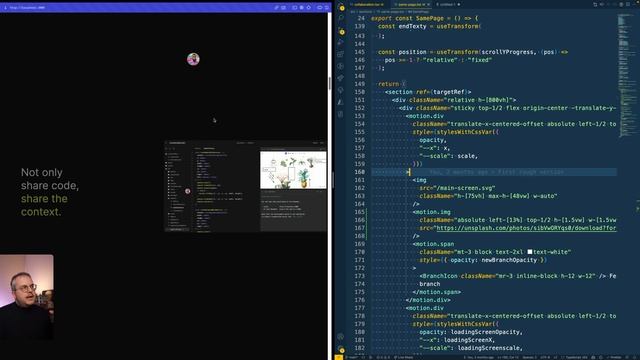Screen dimensions: 640x360
Task: Switch to the first editor tab
Action: 369,4
